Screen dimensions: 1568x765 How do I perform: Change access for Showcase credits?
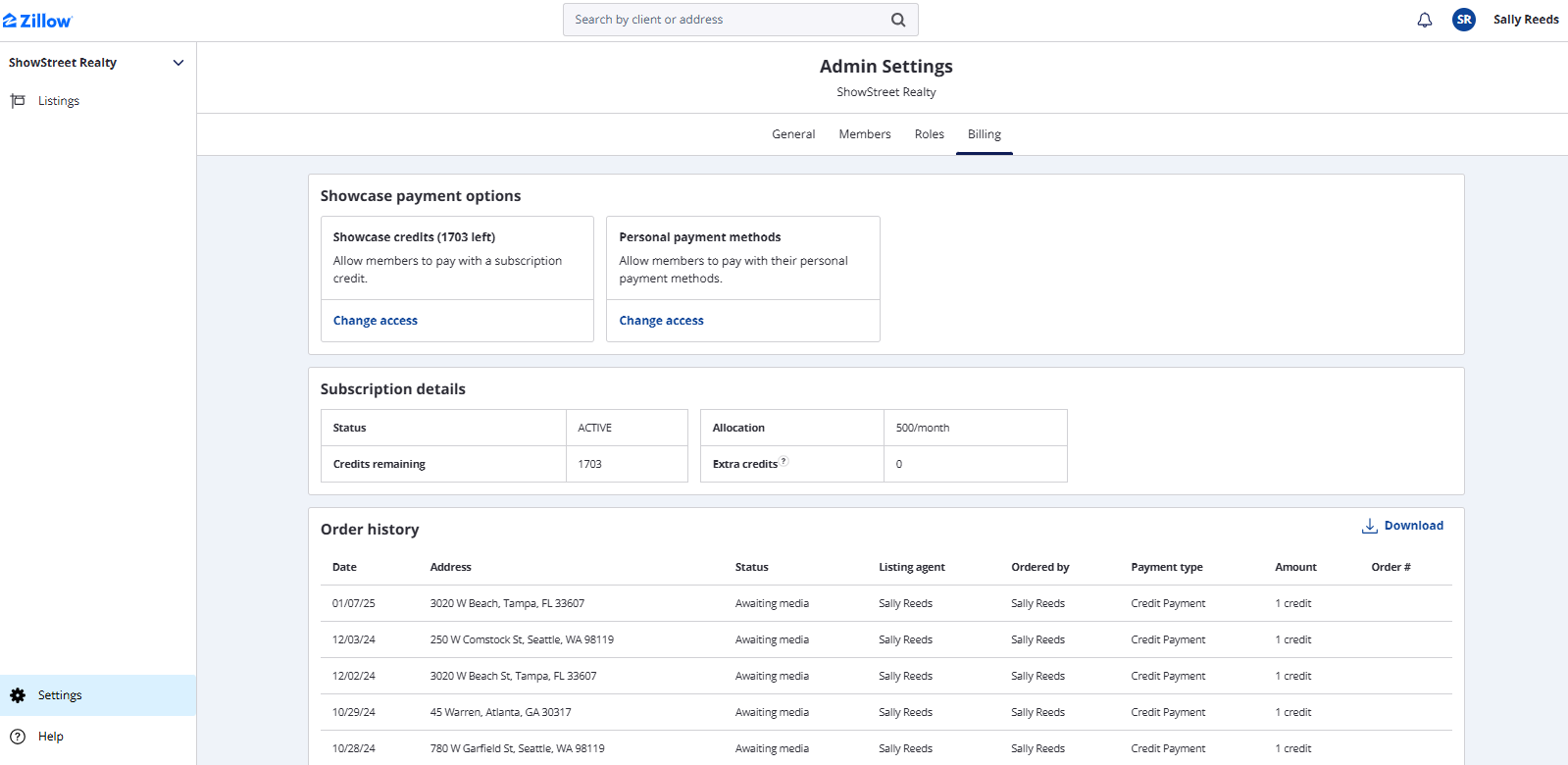pos(375,321)
